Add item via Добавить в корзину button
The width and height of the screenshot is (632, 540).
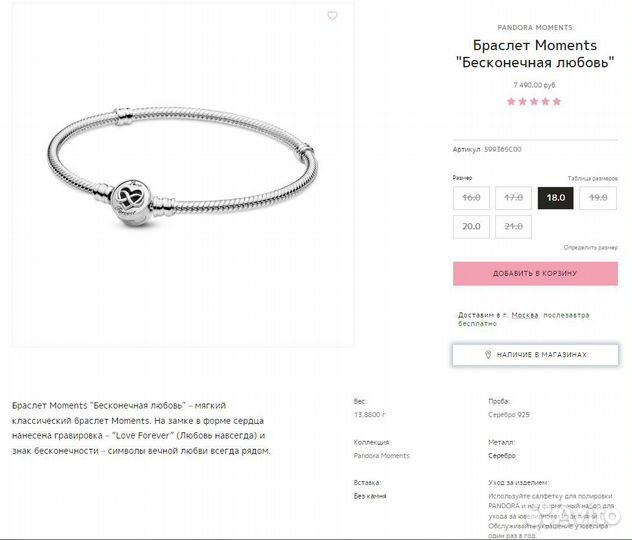[535, 274]
